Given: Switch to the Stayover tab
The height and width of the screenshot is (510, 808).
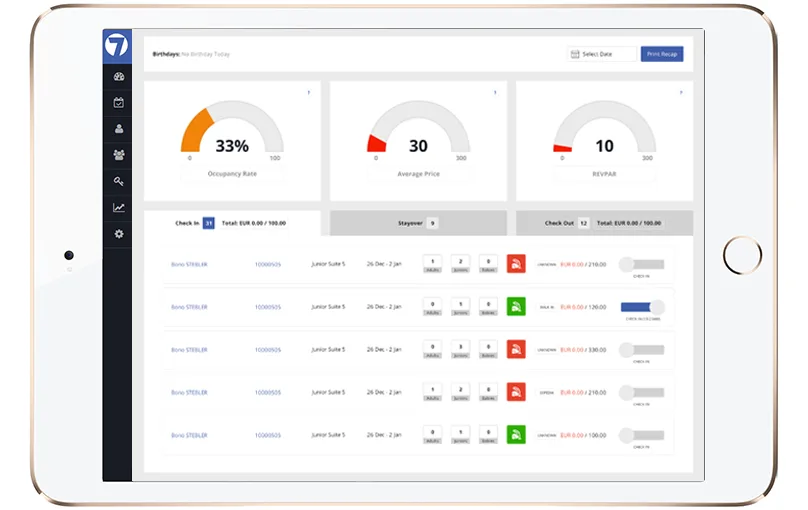Looking at the screenshot, I should click(418, 223).
